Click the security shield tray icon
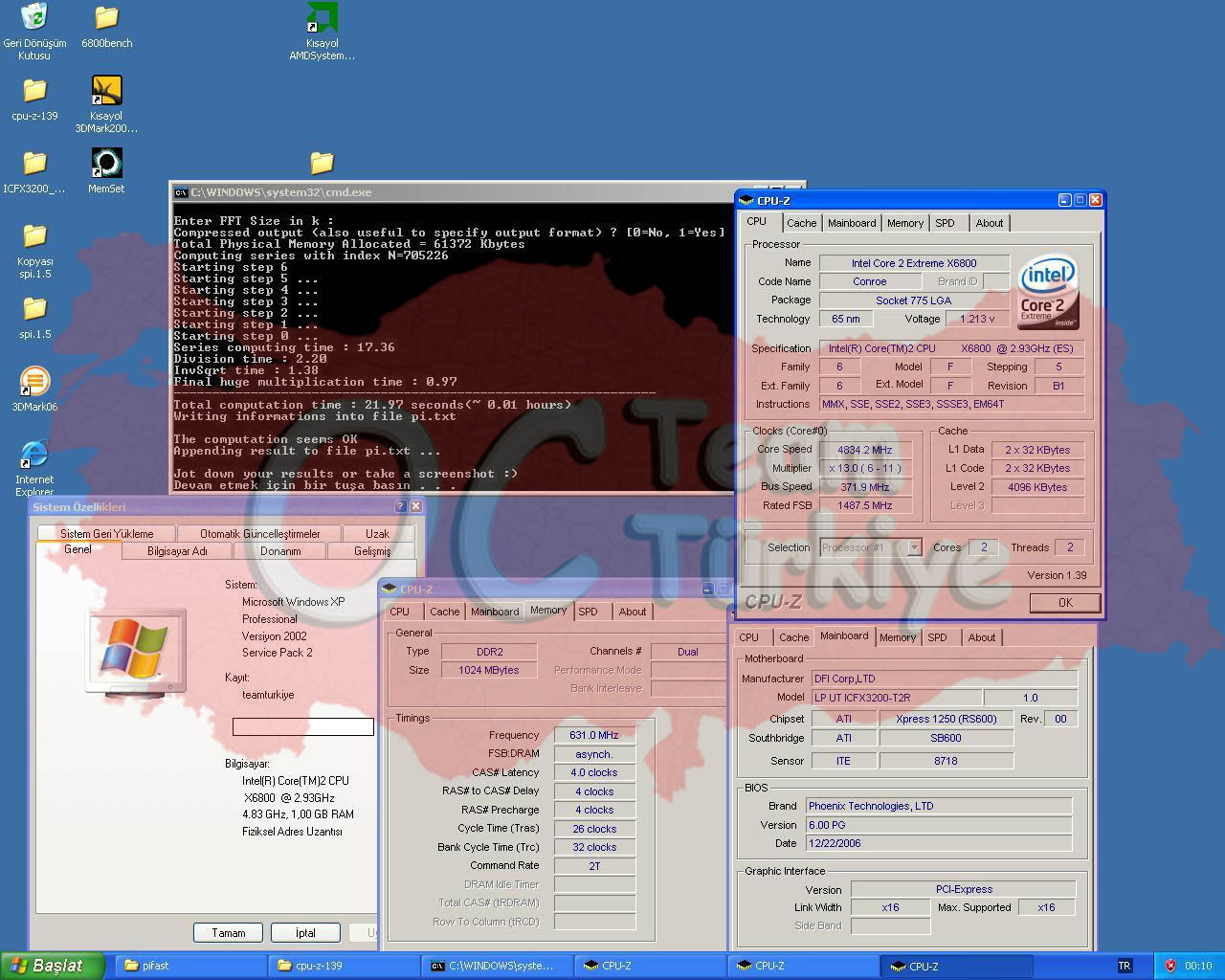 click(1170, 966)
